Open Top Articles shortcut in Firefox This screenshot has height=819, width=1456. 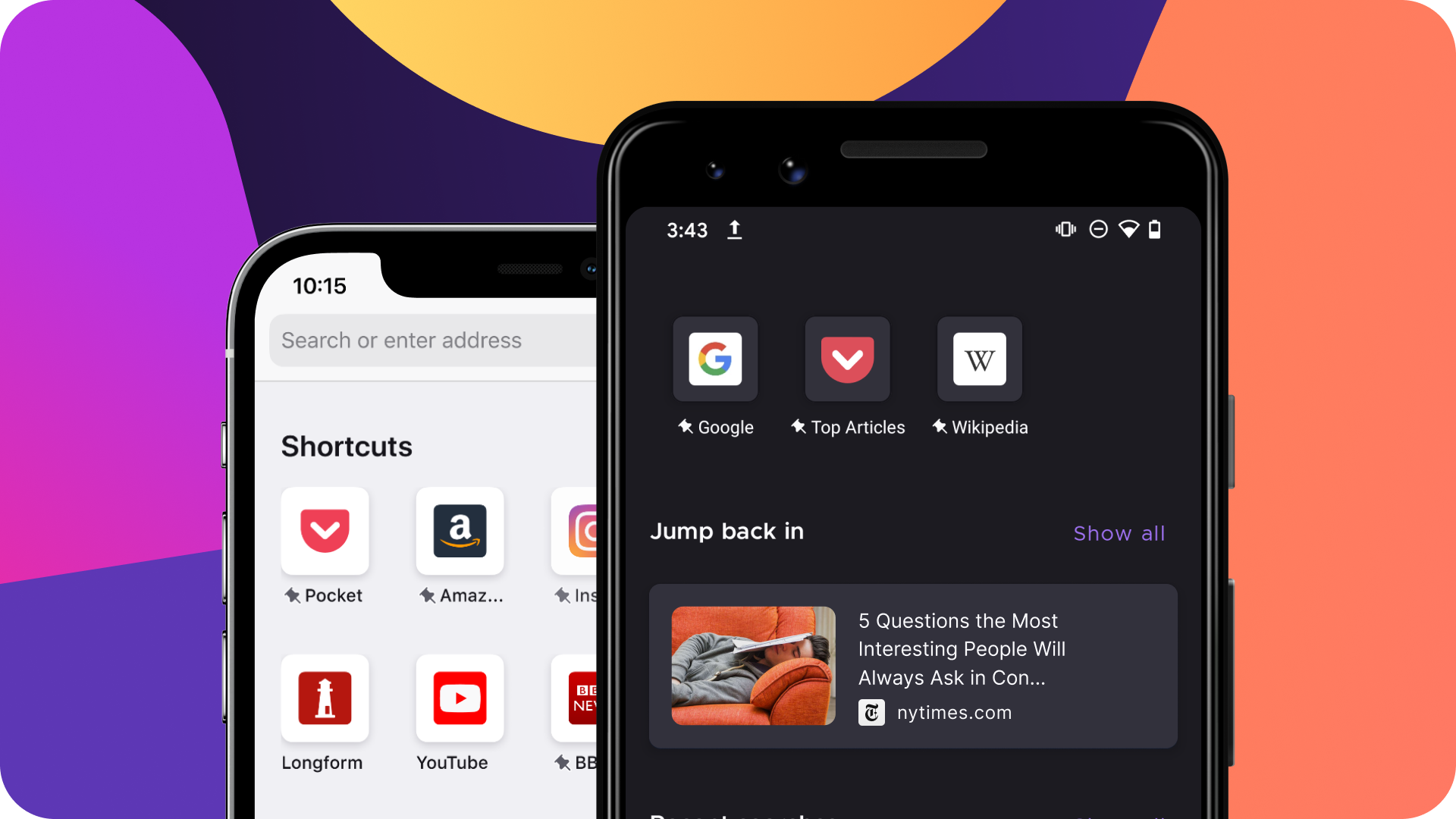click(847, 360)
